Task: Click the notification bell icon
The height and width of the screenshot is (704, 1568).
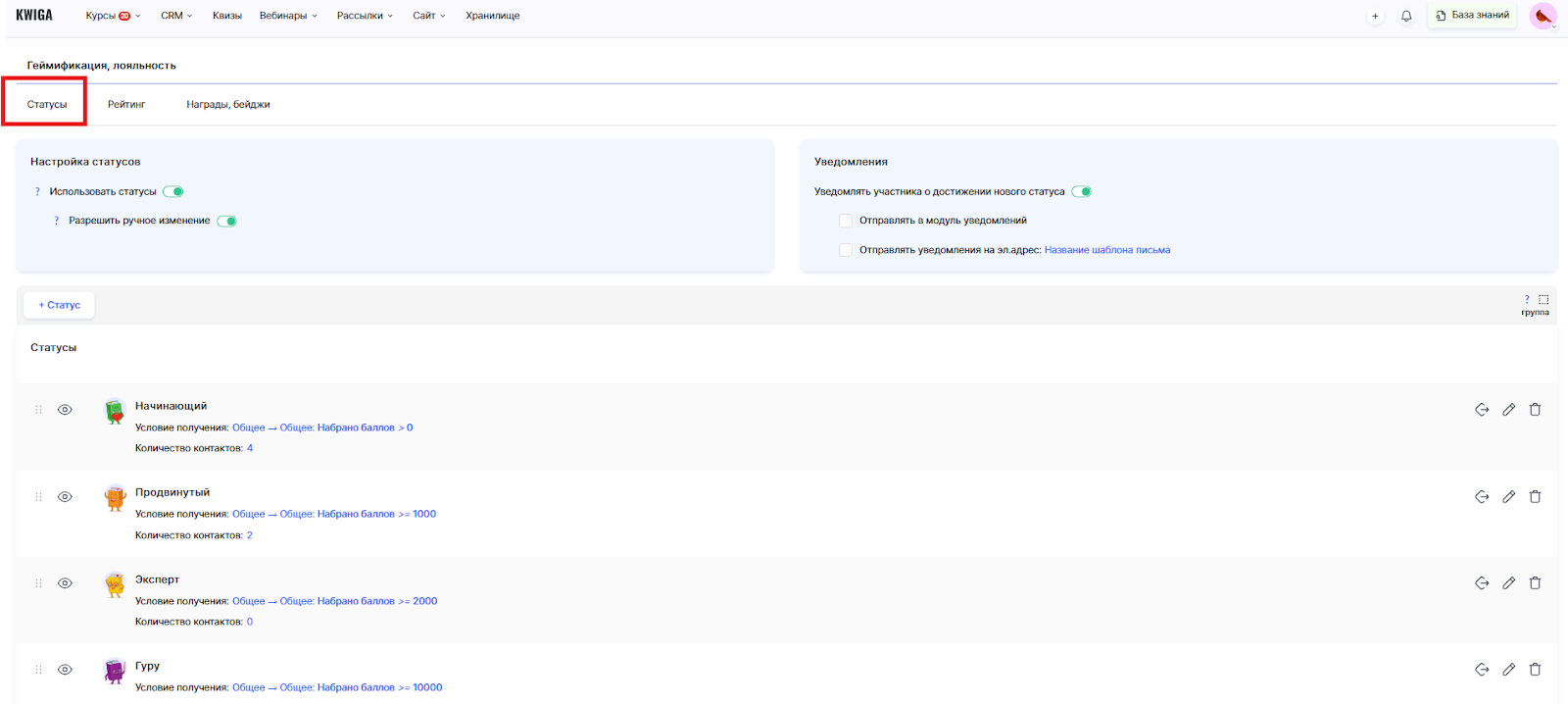Action: click(1406, 16)
